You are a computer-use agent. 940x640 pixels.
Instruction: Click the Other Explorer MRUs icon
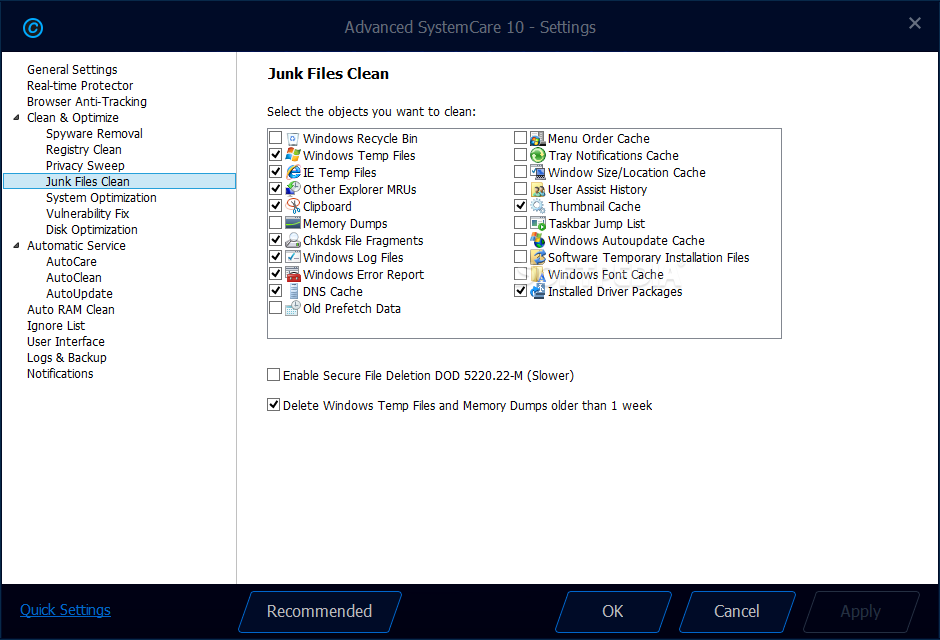tap(293, 189)
